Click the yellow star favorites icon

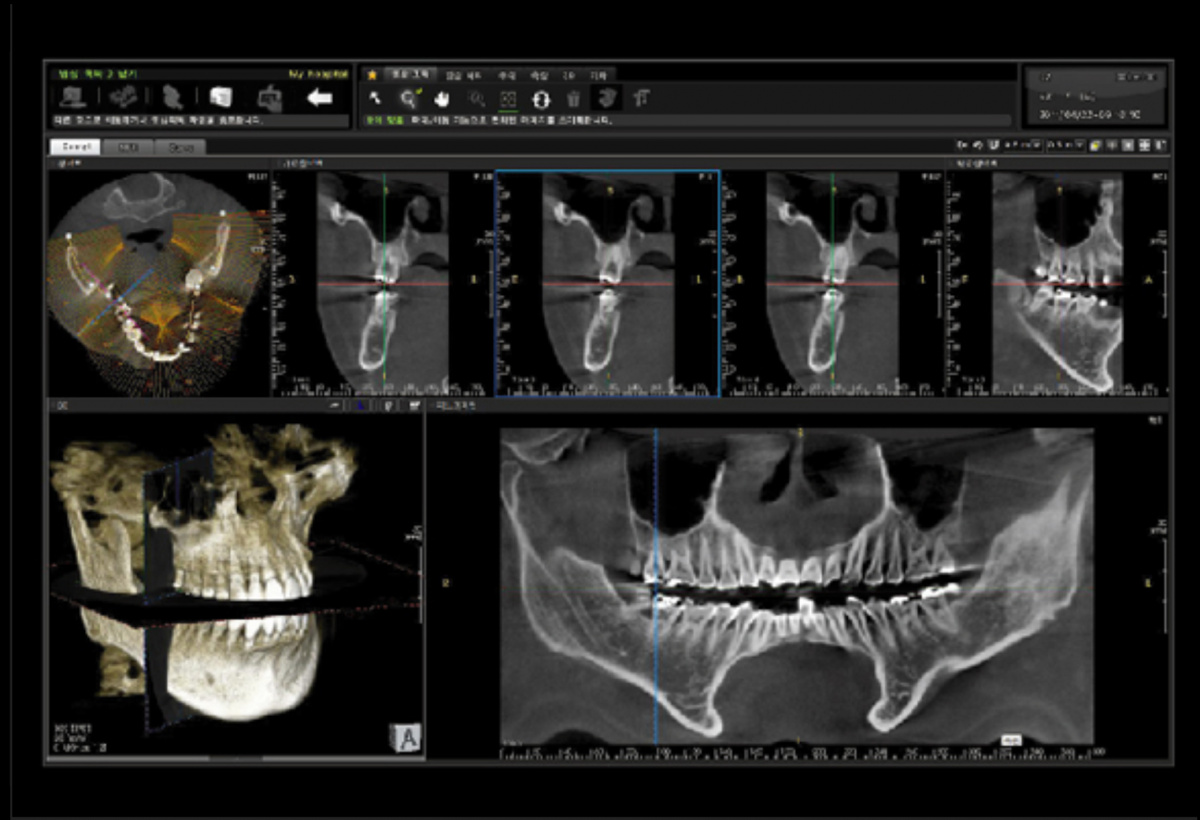click(x=372, y=74)
